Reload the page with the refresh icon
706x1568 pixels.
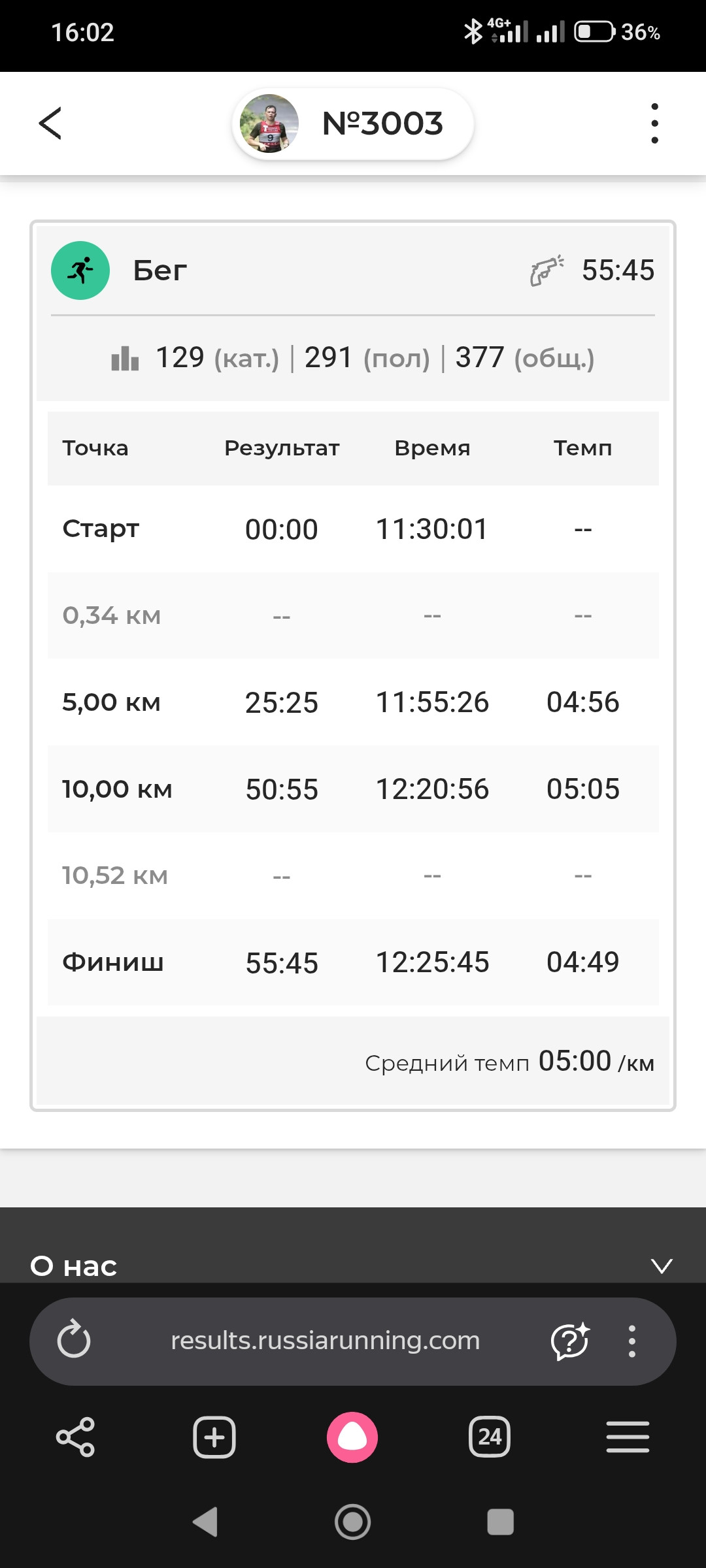tap(74, 1339)
